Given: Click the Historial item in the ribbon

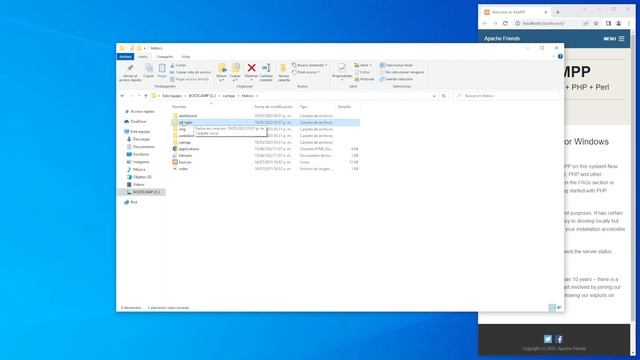Looking at the screenshot, I should click(x=364, y=79).
